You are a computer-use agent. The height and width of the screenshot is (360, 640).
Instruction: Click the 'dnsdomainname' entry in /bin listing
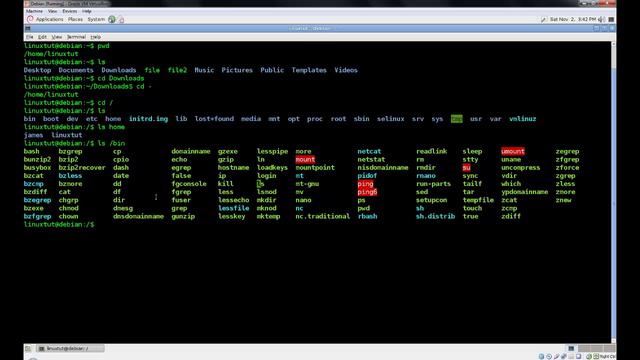pos(138,216)
